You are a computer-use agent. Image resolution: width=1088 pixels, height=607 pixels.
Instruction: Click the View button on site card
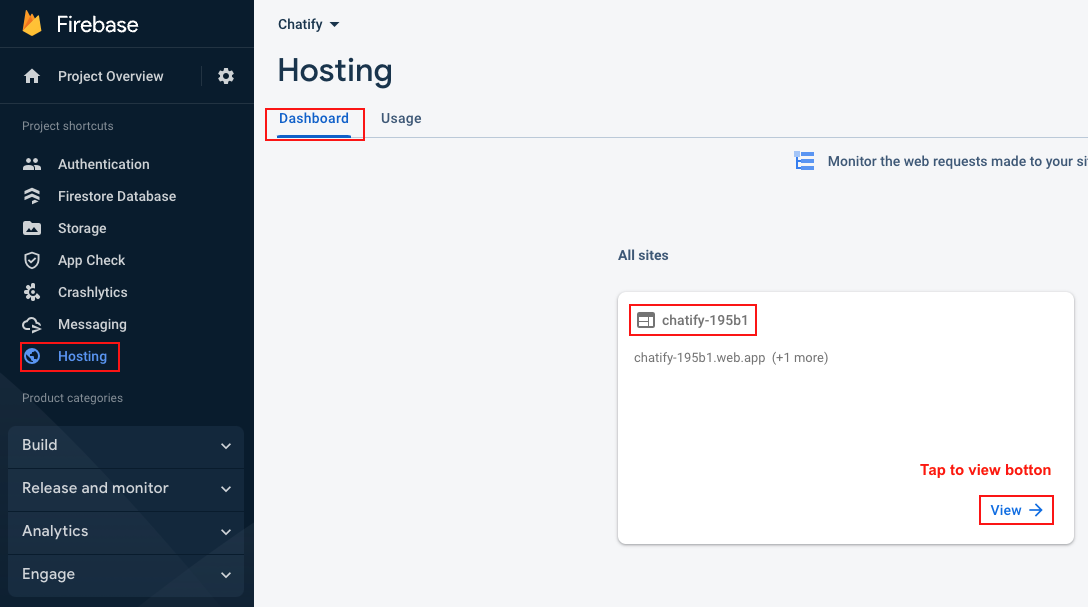(1016, 510)
